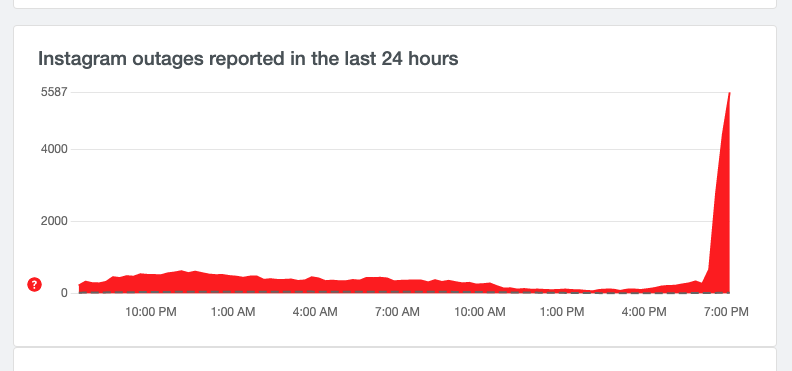Select the 2000 y-axis label
792x371 pixels.
[55, 221]
